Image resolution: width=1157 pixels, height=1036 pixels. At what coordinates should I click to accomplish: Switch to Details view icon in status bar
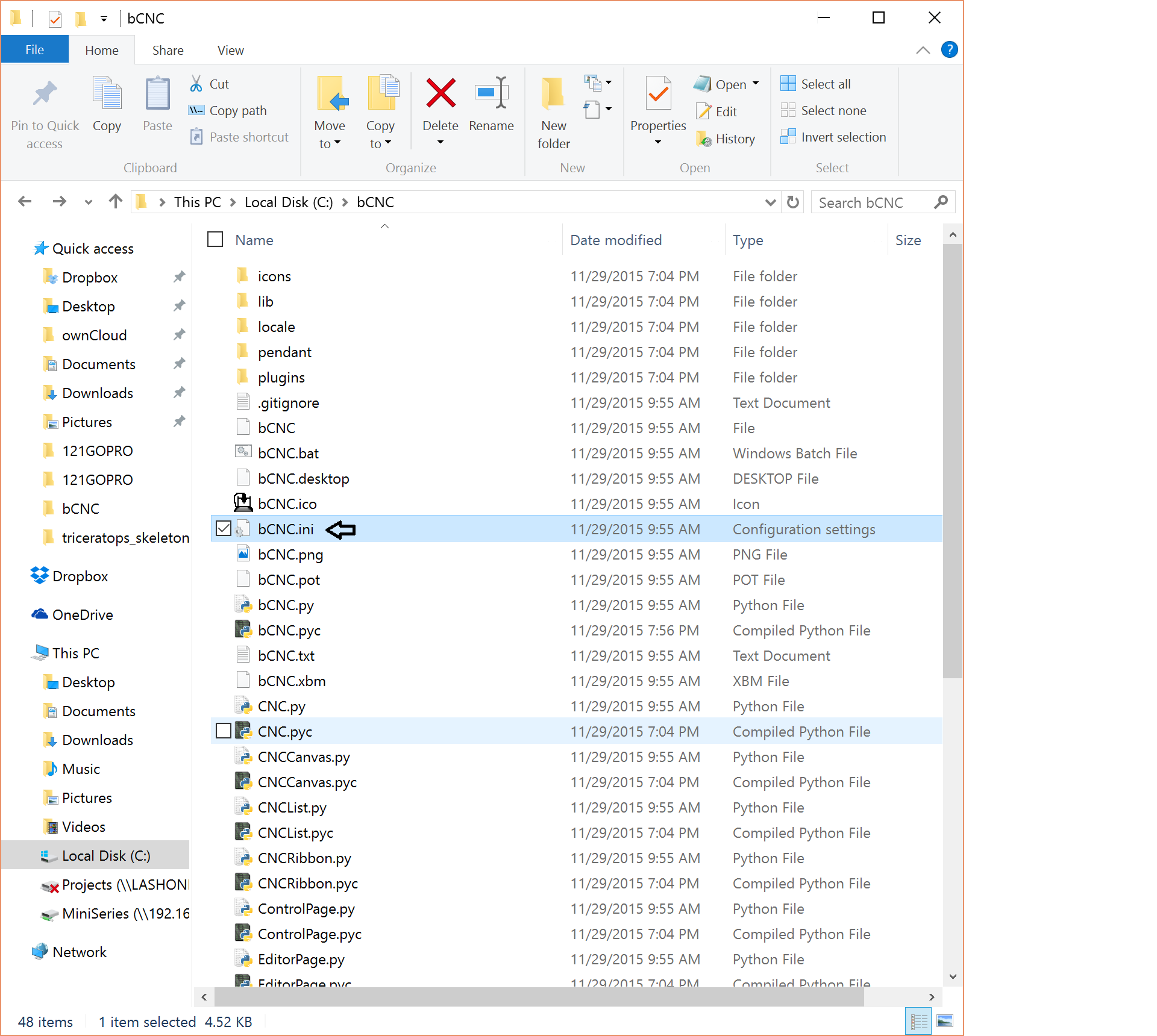click(918, 1022)
